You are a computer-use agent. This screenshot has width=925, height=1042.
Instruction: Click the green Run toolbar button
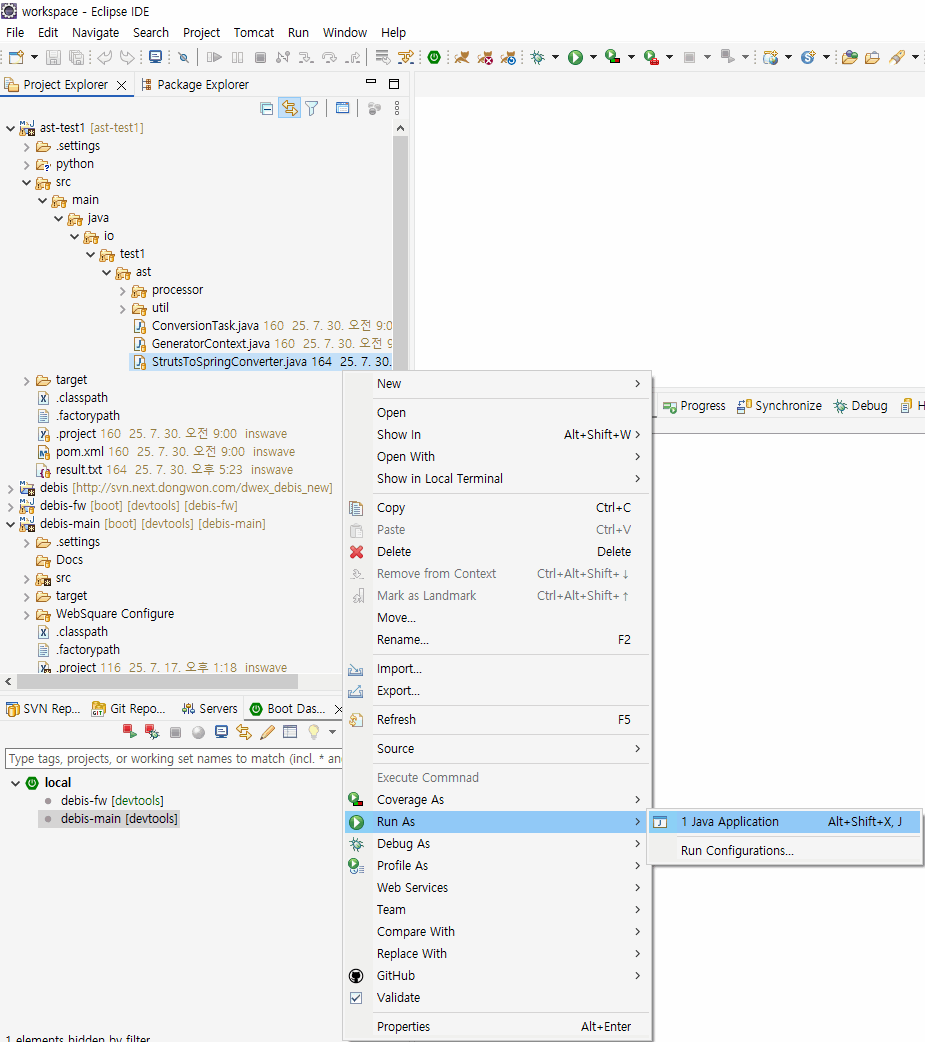click(575, 58)
